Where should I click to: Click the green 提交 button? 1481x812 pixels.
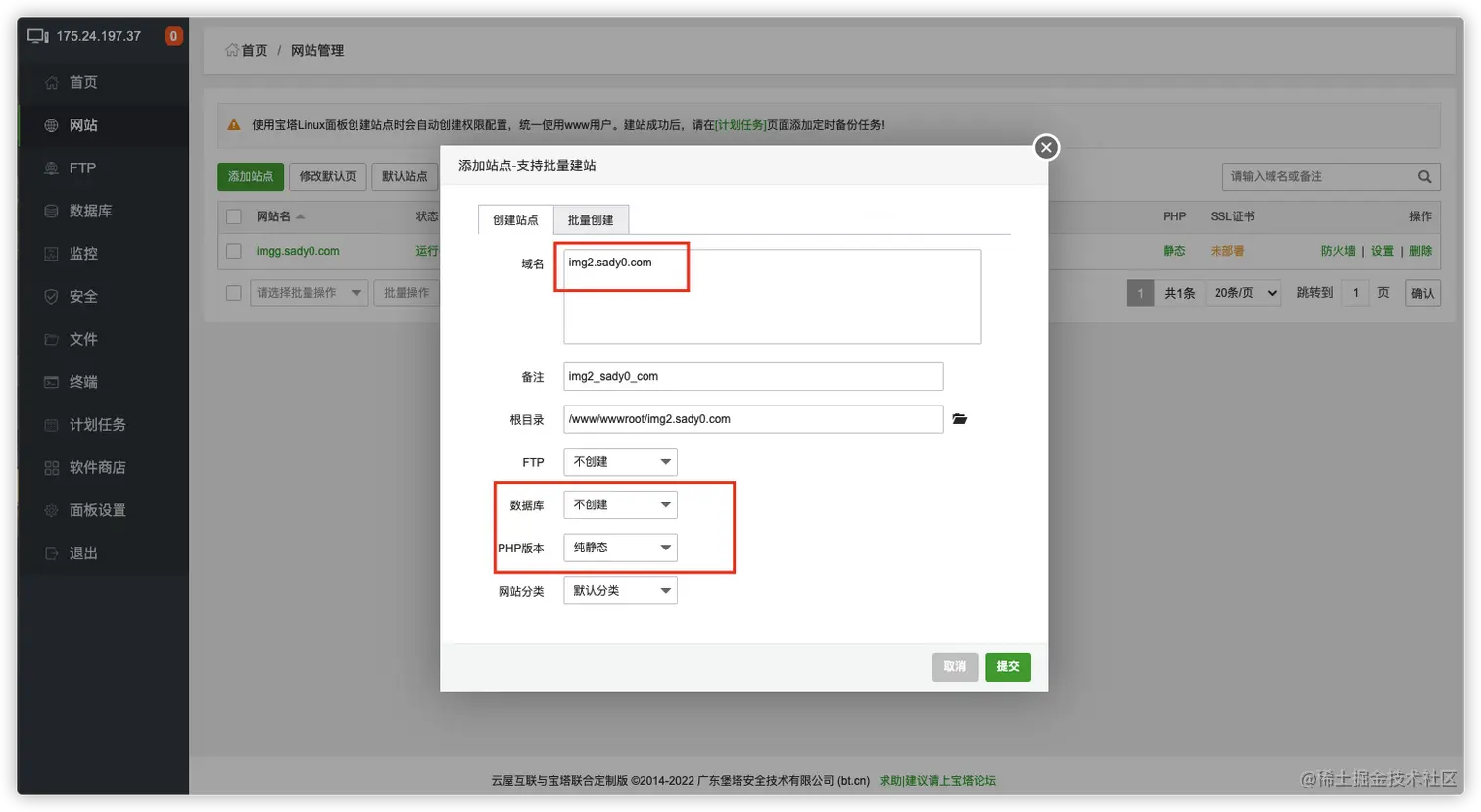pyautogui.click(x=1008, y=667)
